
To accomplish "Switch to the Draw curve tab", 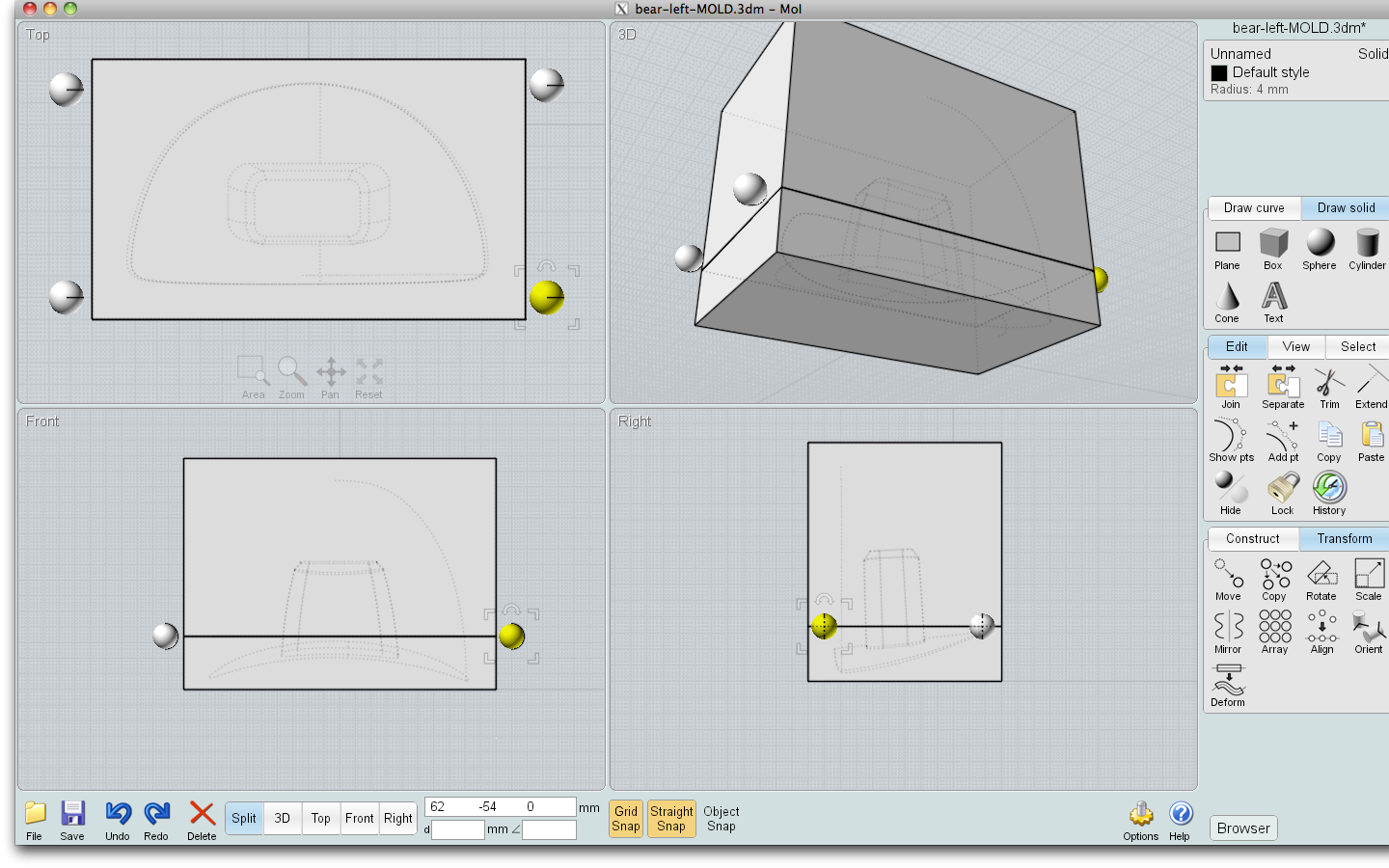I will [1253, 207].
